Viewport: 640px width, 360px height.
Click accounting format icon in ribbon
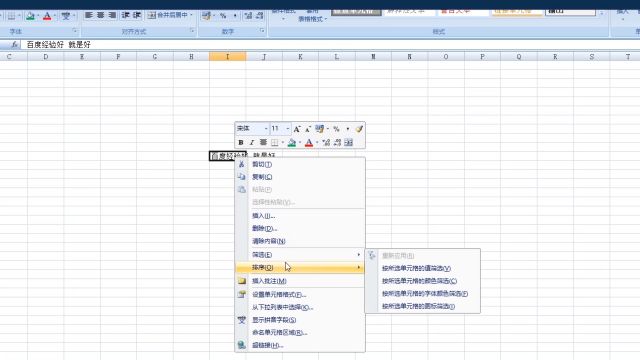point(206,16)
